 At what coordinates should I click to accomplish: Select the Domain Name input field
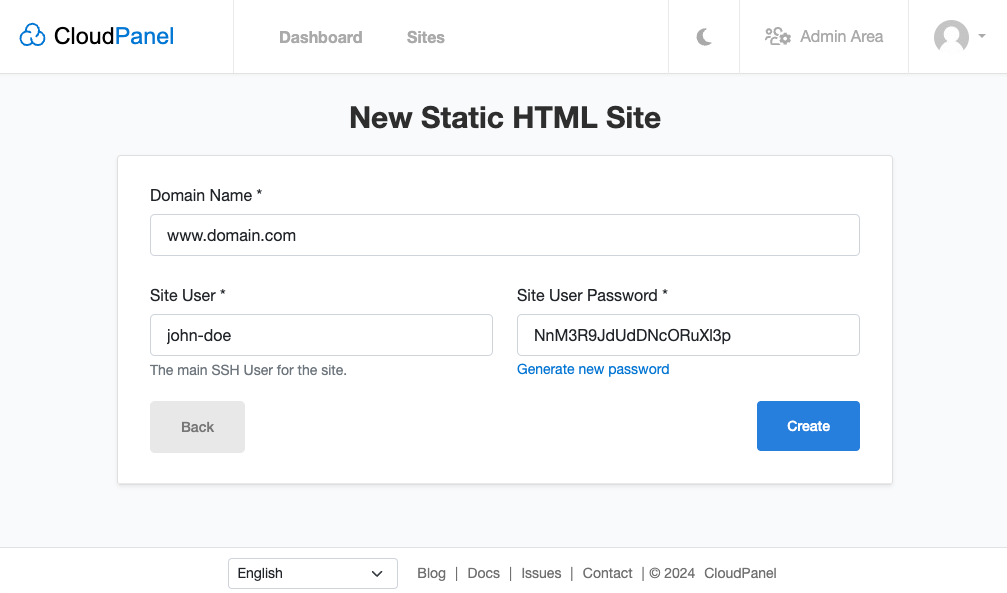coord(504,235)
